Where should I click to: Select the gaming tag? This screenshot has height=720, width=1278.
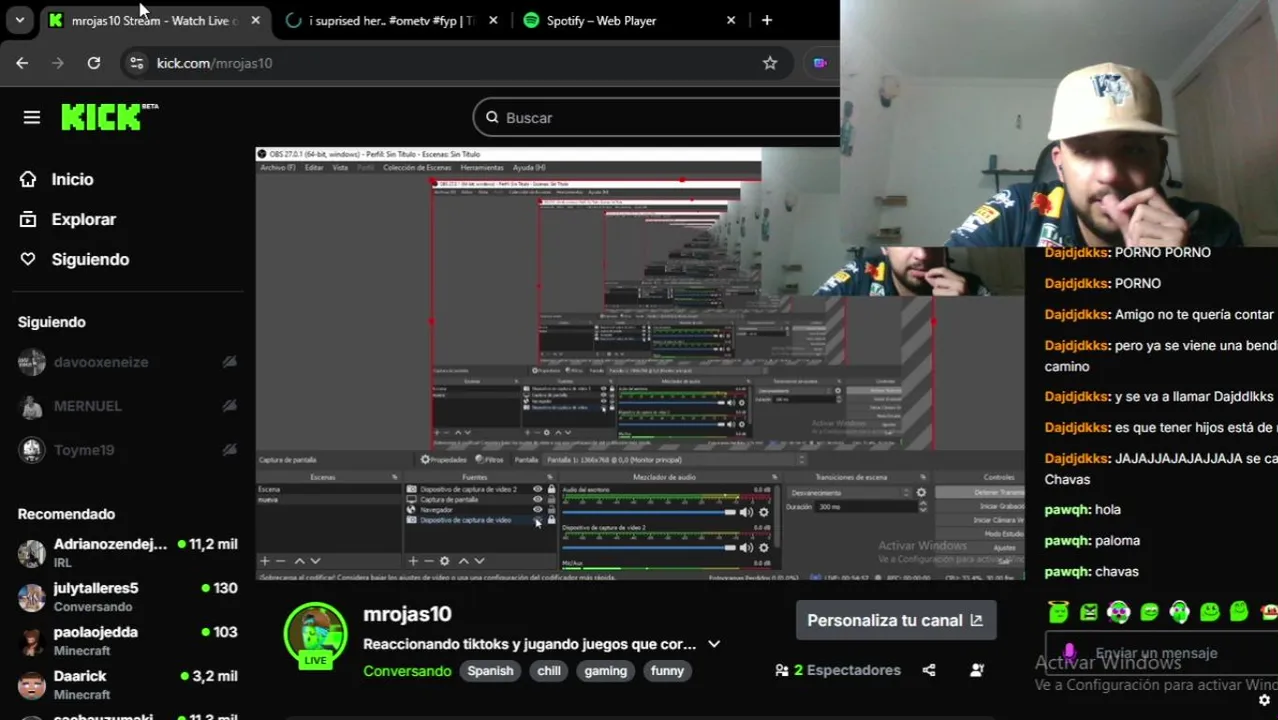pyautogui.click(x=605, y=671)
